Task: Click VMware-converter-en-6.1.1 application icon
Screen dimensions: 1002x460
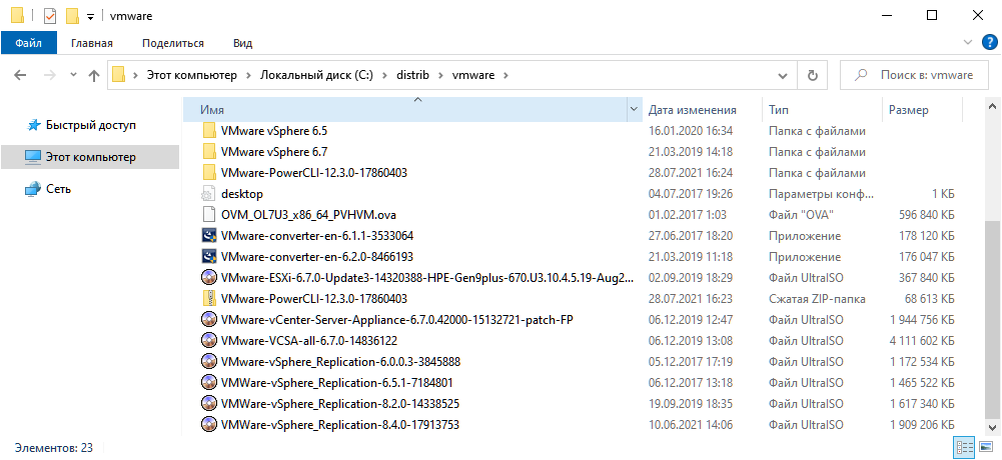Action: tap(209, 236)
